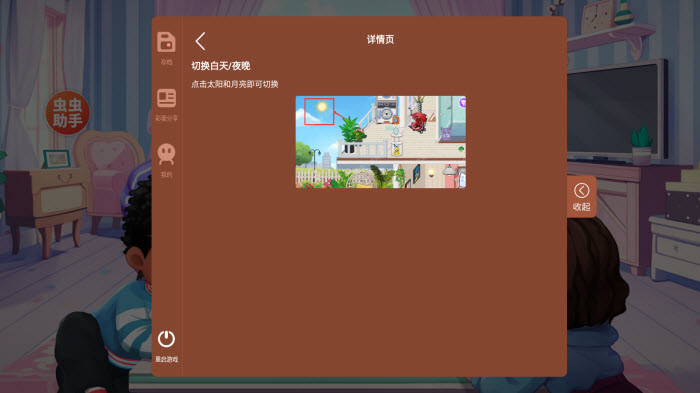700x393 pixels.
Task: Select the 彩蛋分享 text label in sidebar
Action: pos(166,118)
